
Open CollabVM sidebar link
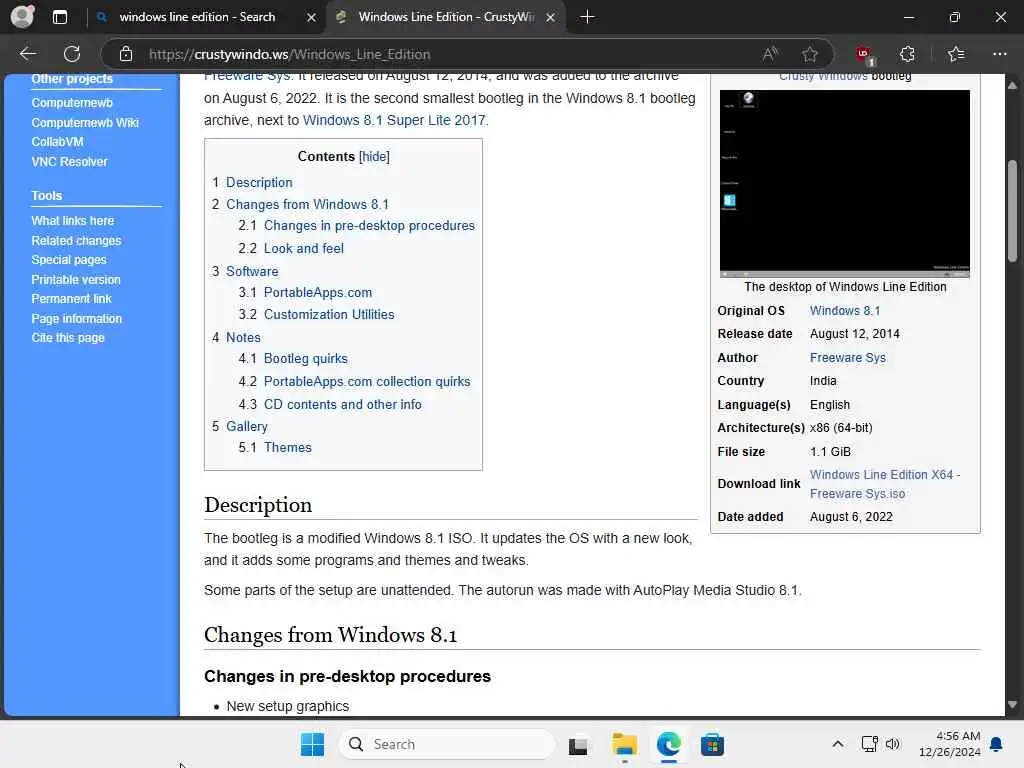57,142
